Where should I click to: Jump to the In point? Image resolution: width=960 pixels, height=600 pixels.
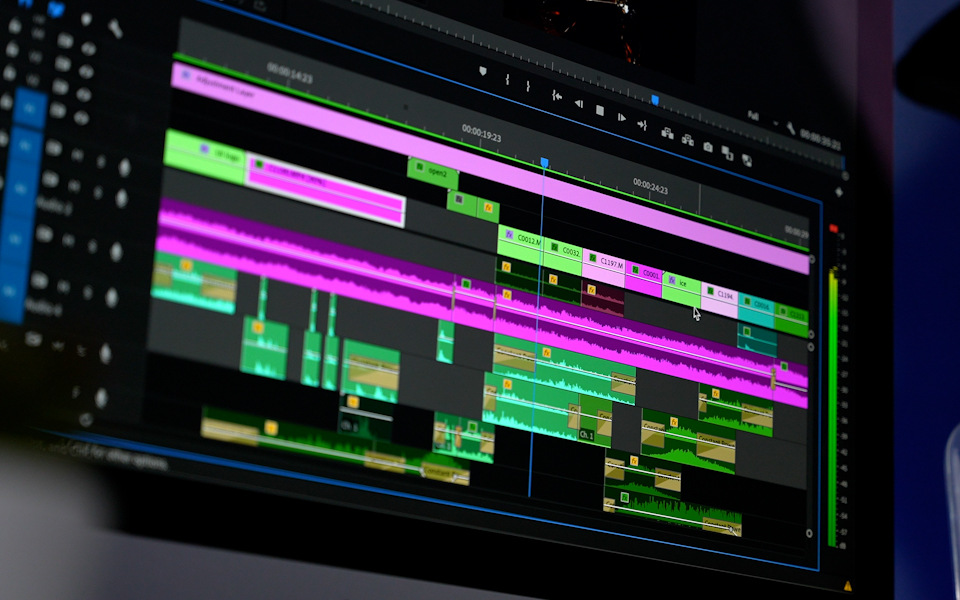click(556, 96)
